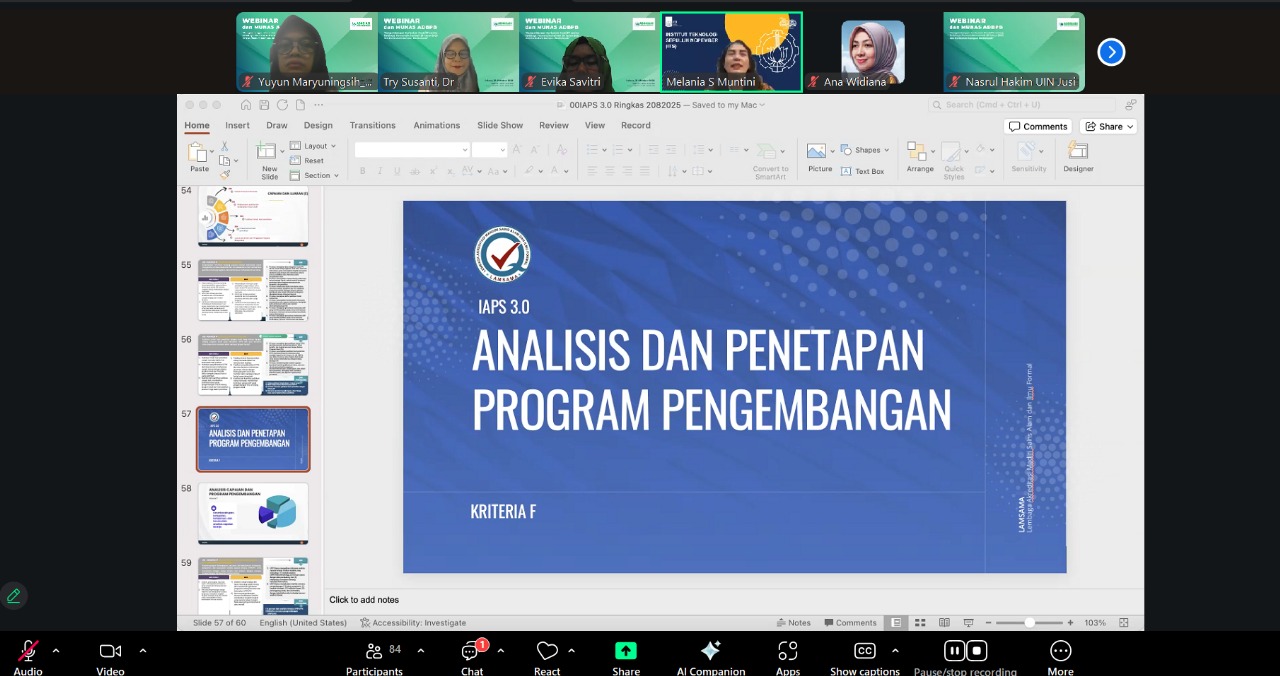Insert a Text Box from ribbon

click(863, 171)
